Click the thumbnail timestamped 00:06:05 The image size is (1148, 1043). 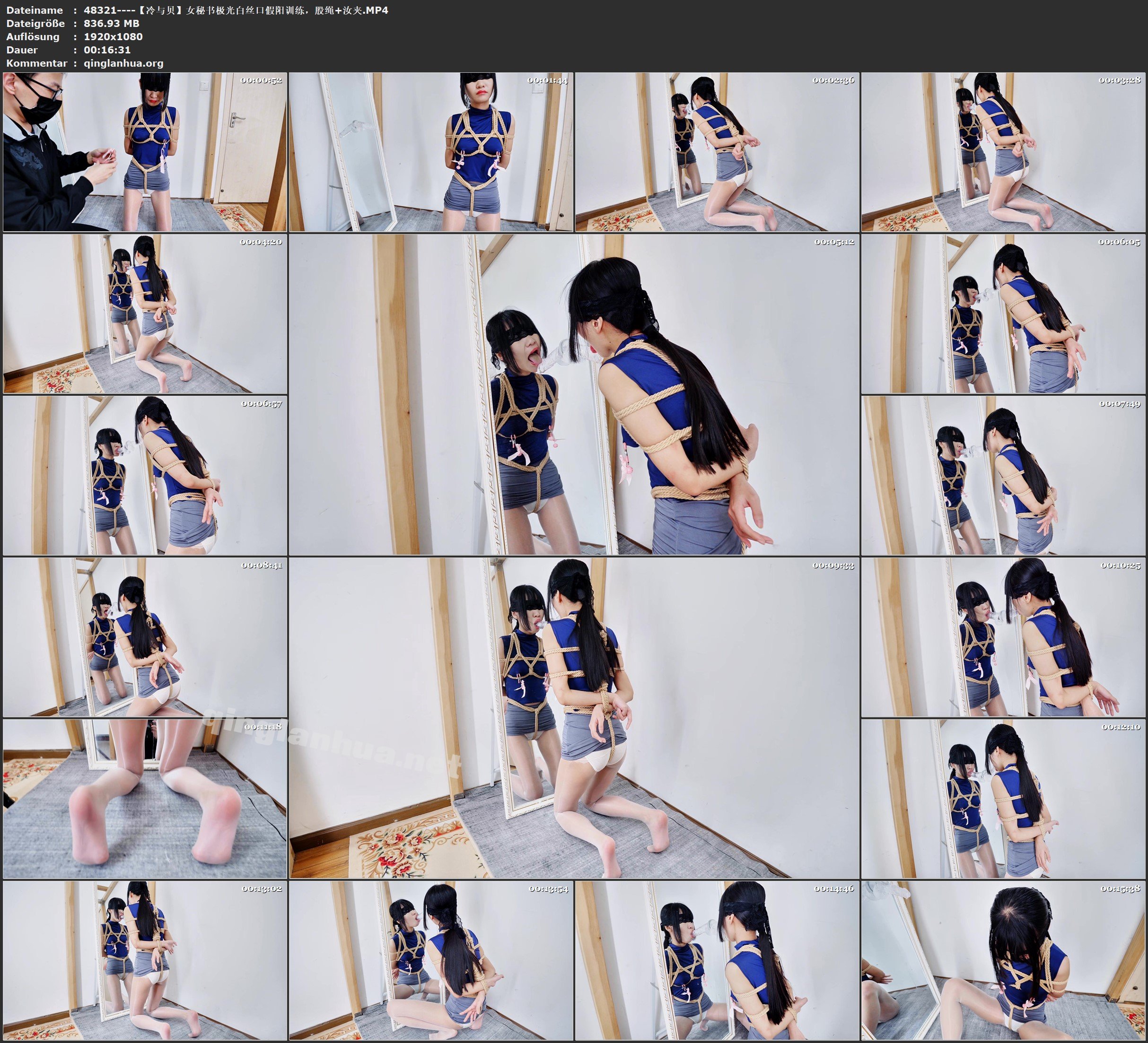click(1003, 313)
